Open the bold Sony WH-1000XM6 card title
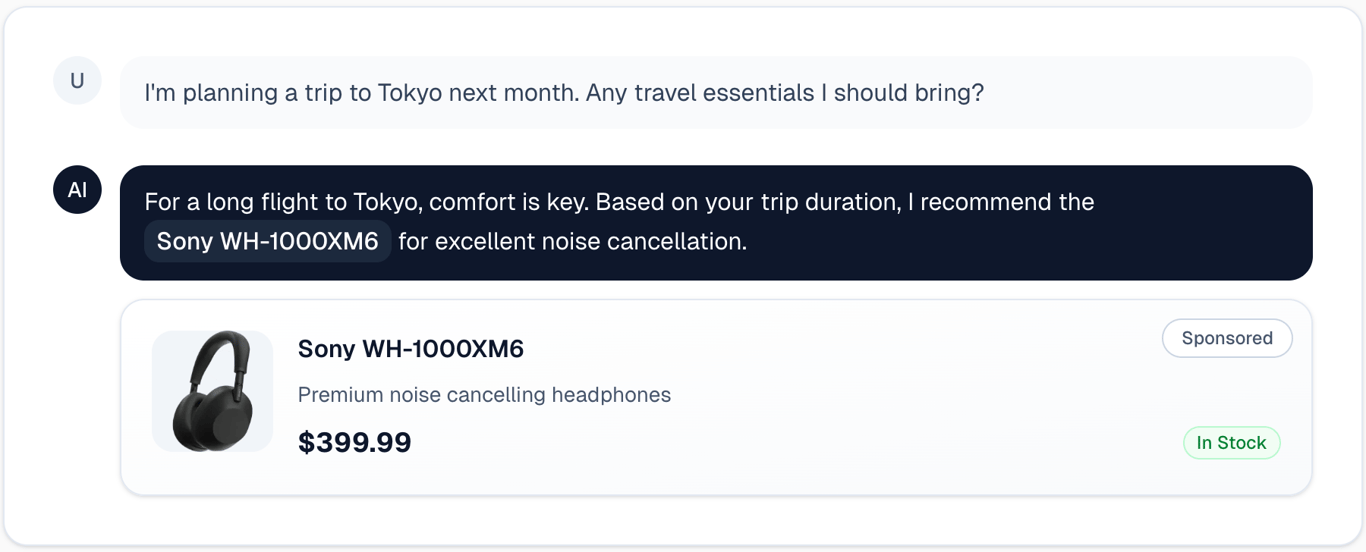1366x552 pixels. (411, 349)
